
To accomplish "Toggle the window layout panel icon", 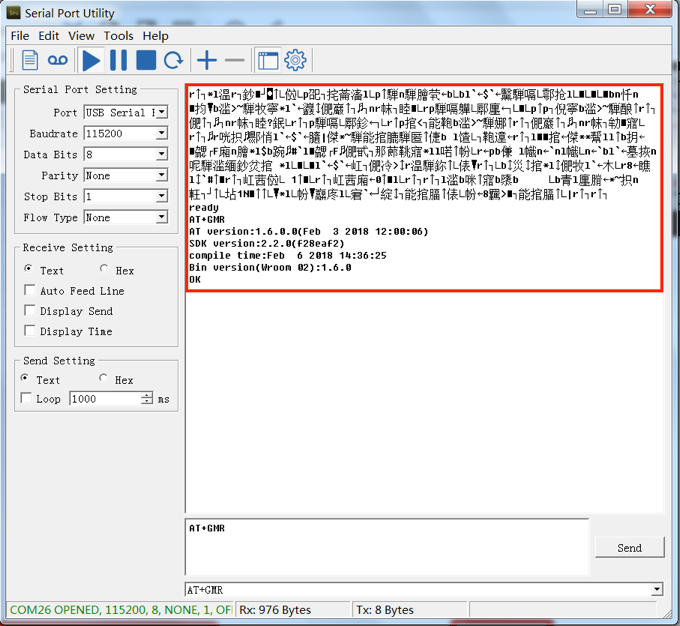I will [267, 61].
